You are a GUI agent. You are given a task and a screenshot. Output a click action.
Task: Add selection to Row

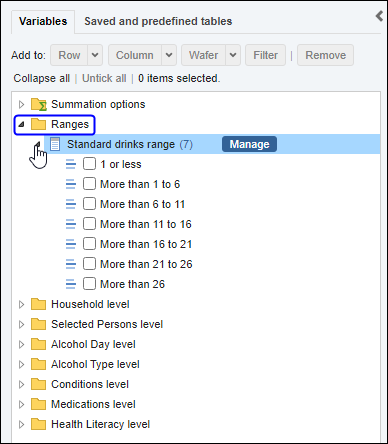click(69, 55)
